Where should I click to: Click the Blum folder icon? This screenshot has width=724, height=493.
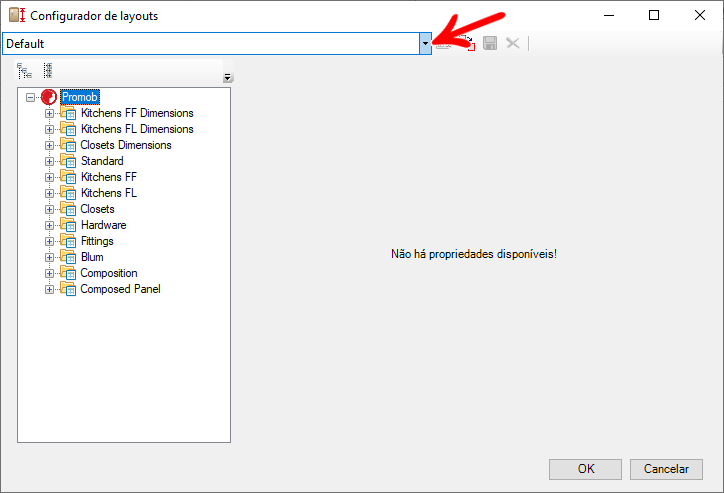click(x=68, y=257)
